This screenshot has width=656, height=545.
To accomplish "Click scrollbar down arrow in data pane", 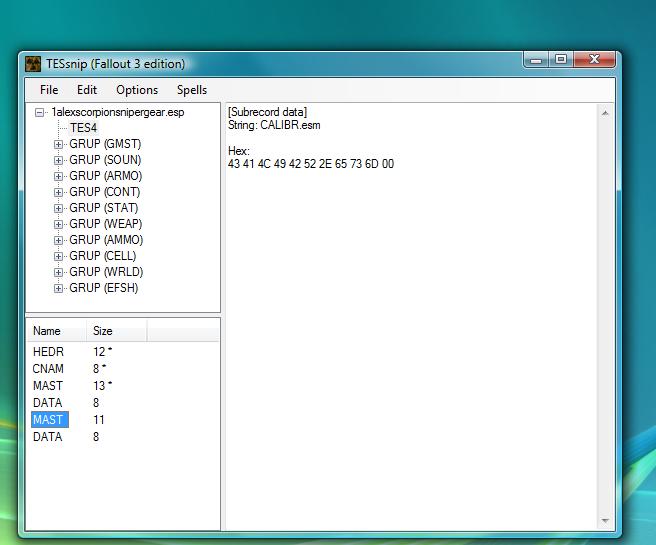I will (x=605, y=521).
